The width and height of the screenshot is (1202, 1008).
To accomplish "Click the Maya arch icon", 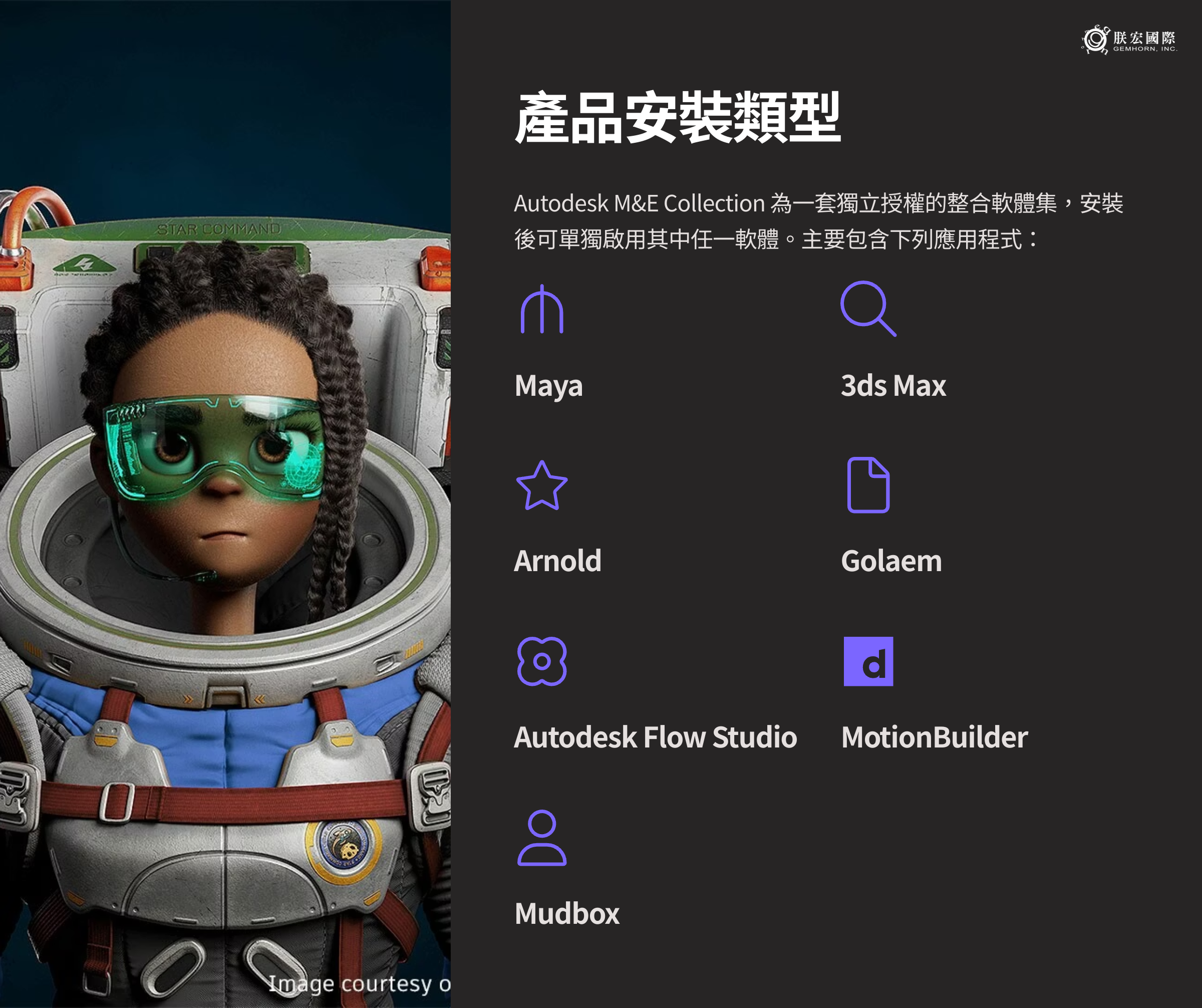I will pyautogui.click(x=541, y=309).
